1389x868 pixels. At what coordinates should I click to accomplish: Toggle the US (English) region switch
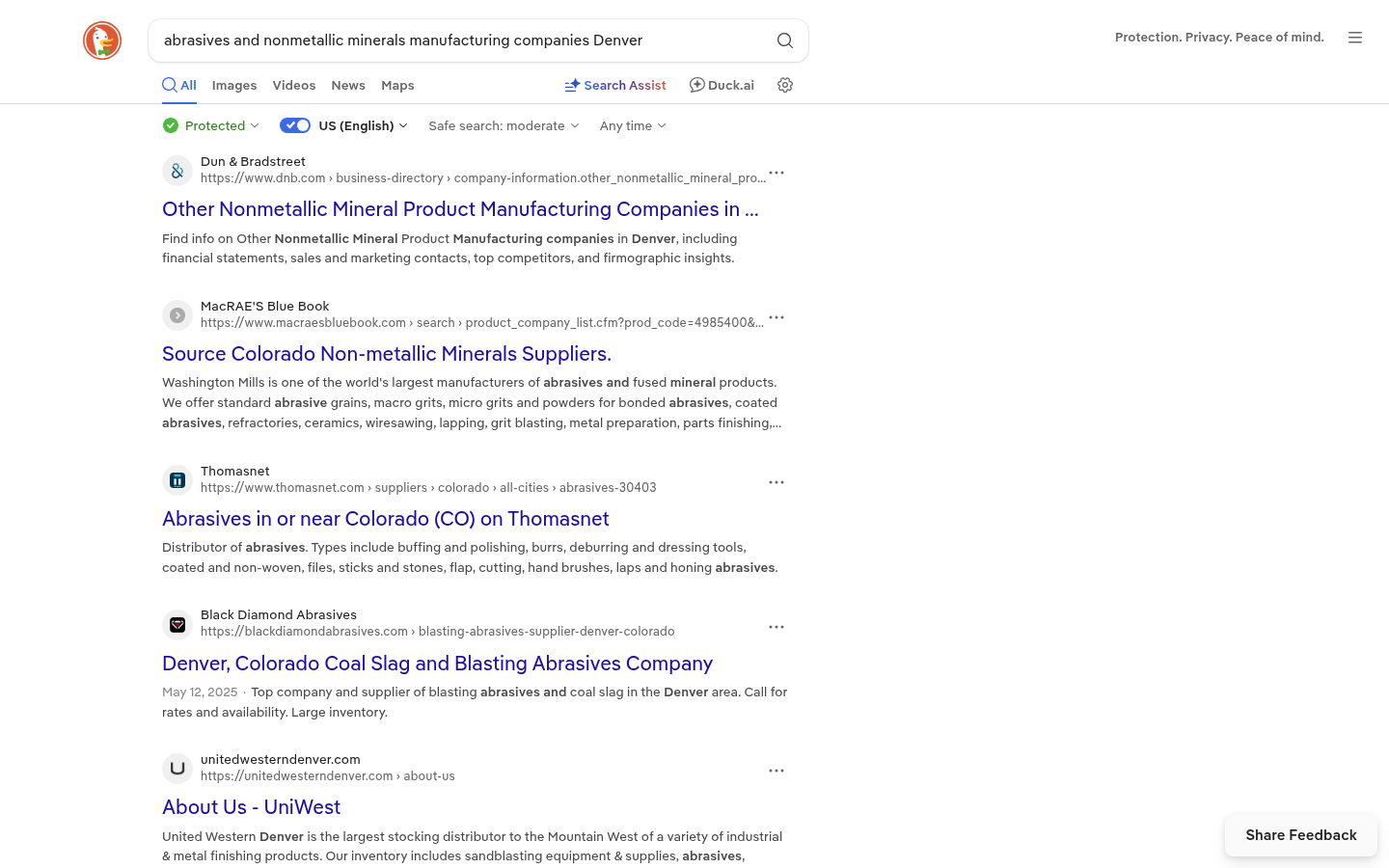[295, 125]
